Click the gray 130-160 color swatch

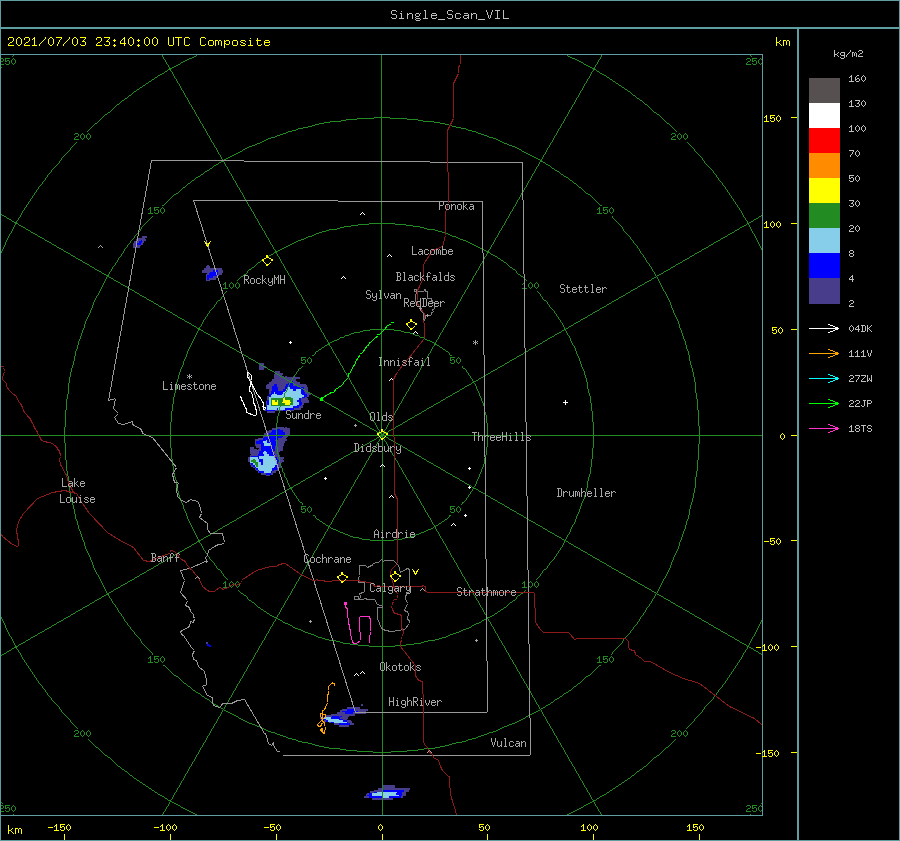point(824,90)
